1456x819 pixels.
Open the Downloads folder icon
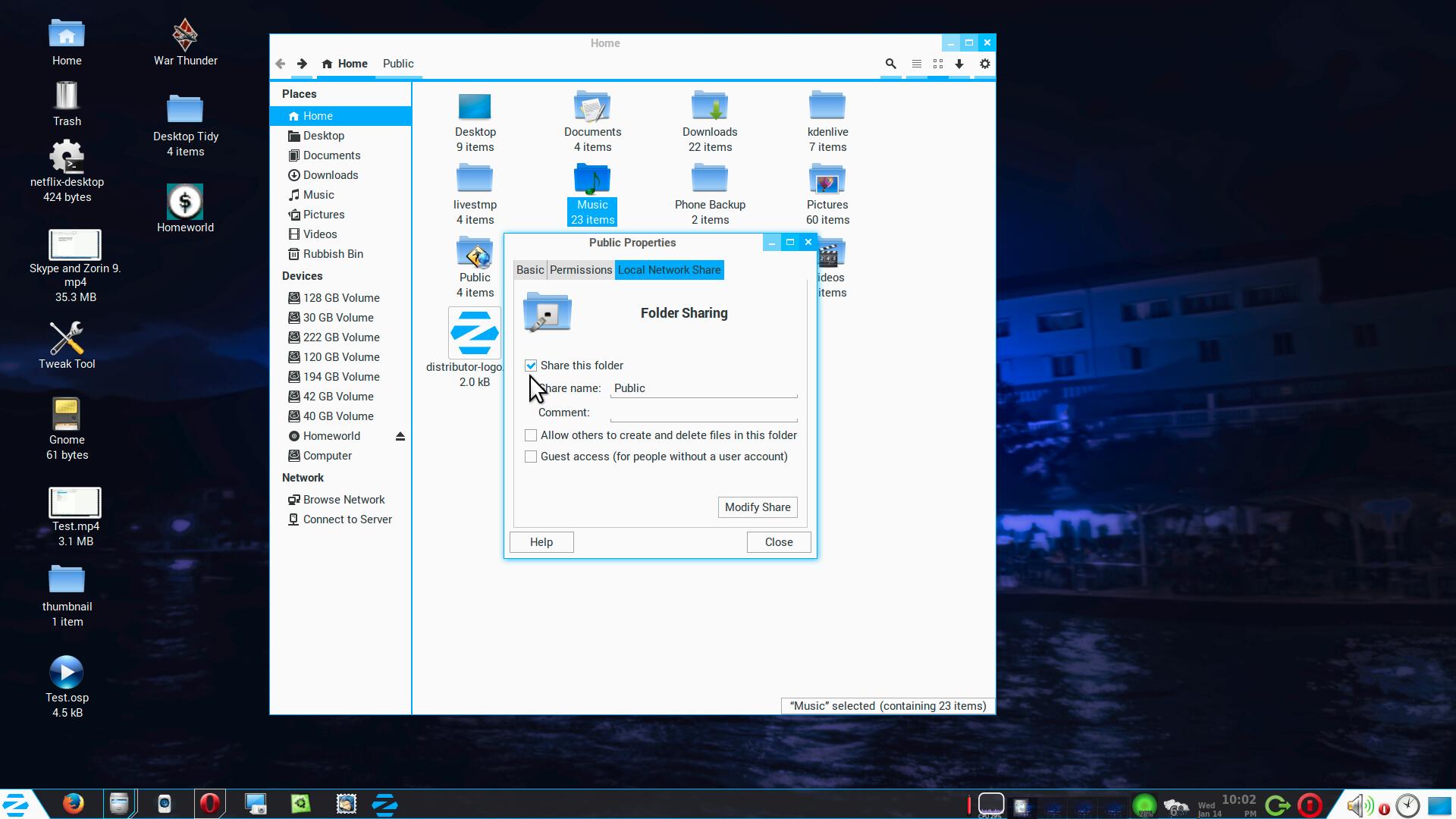(710, 107)
